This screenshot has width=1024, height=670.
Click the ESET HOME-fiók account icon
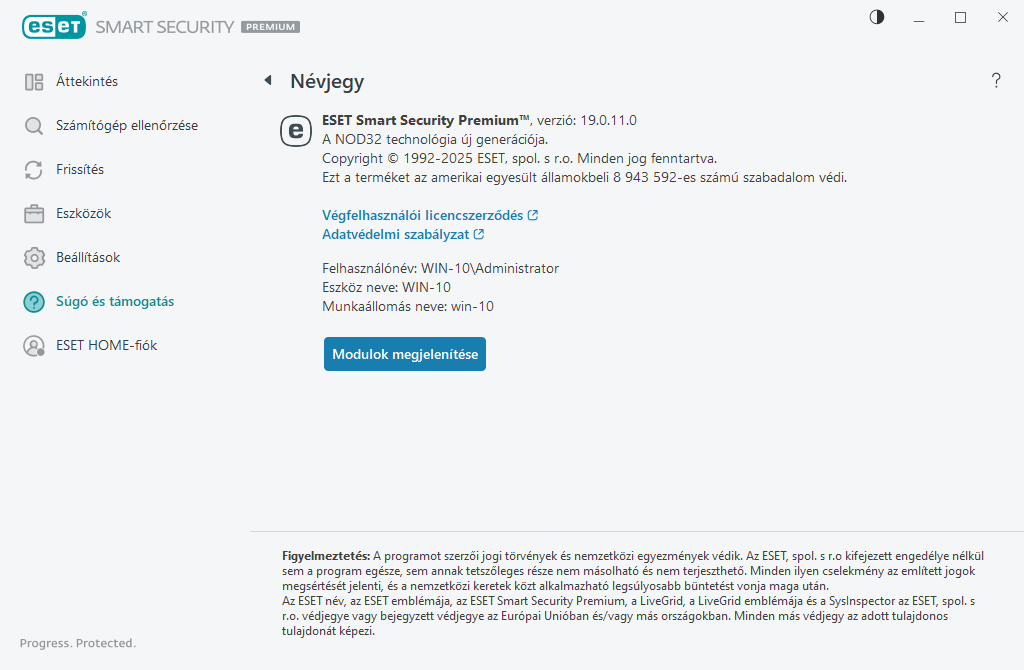click(34, 346)
